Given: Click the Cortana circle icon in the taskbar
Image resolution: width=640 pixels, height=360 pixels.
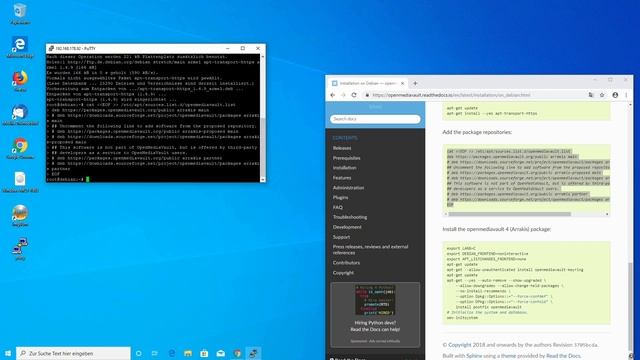Looking at the screenshot, I should pos(139,353).
